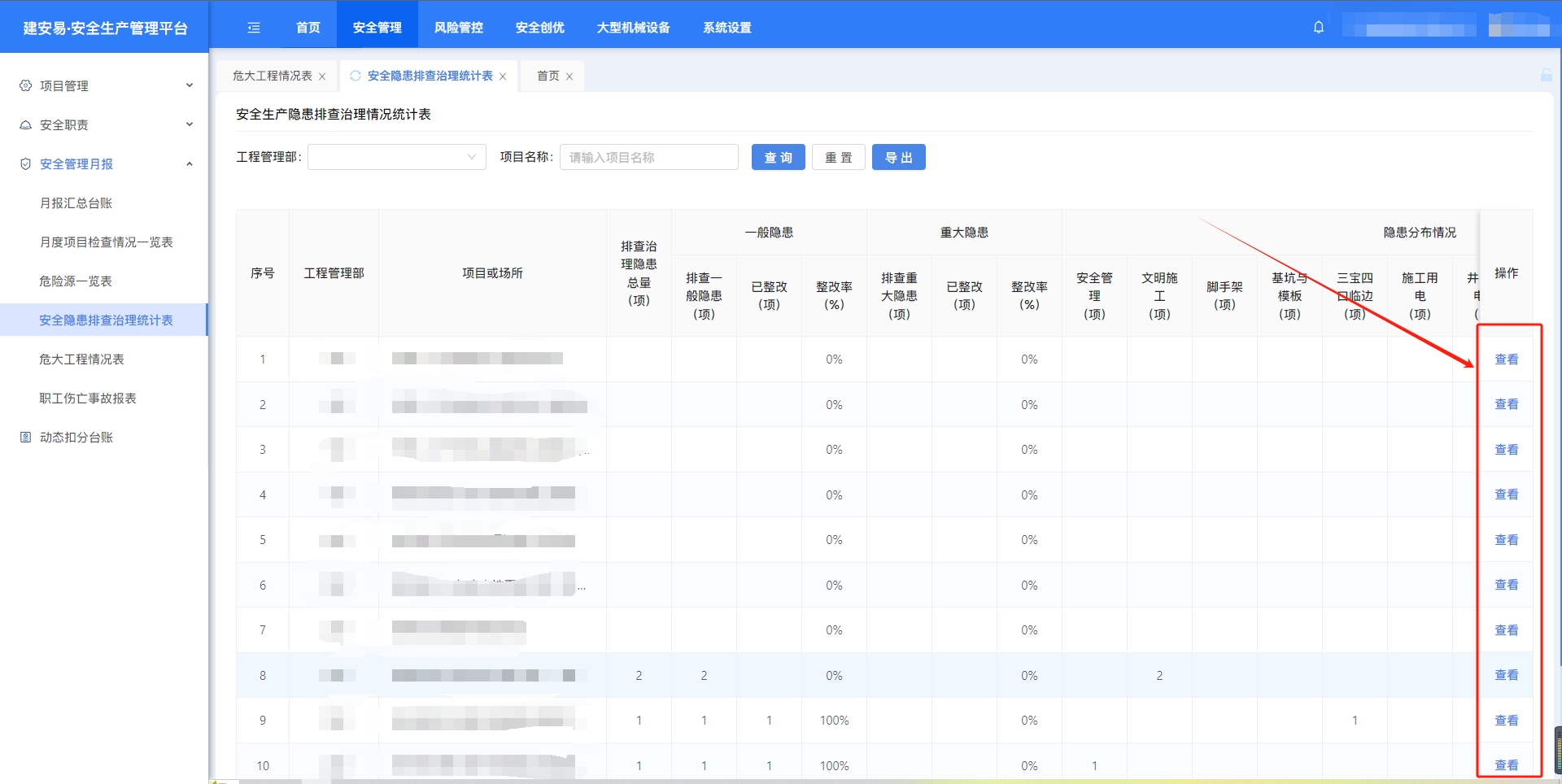Screen dimensions: 1562x784
Task: Click the 导出 button
Action: click(898, 157)
